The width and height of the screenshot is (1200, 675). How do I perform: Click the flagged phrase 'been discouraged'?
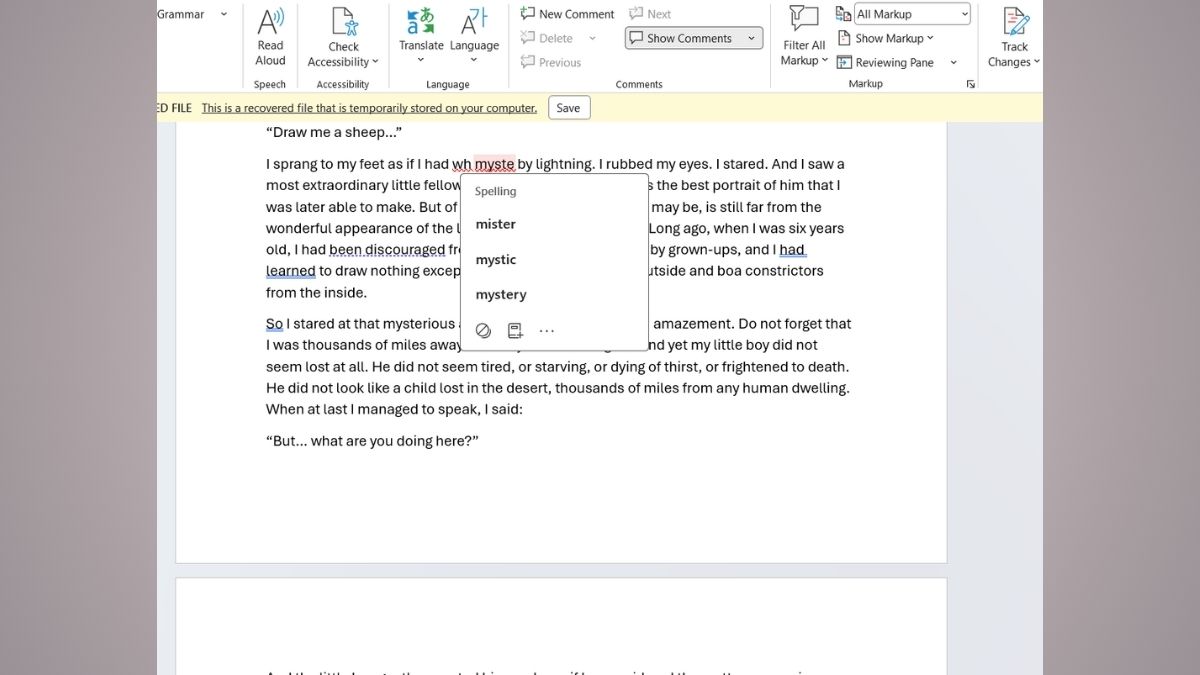click(387, 250)
